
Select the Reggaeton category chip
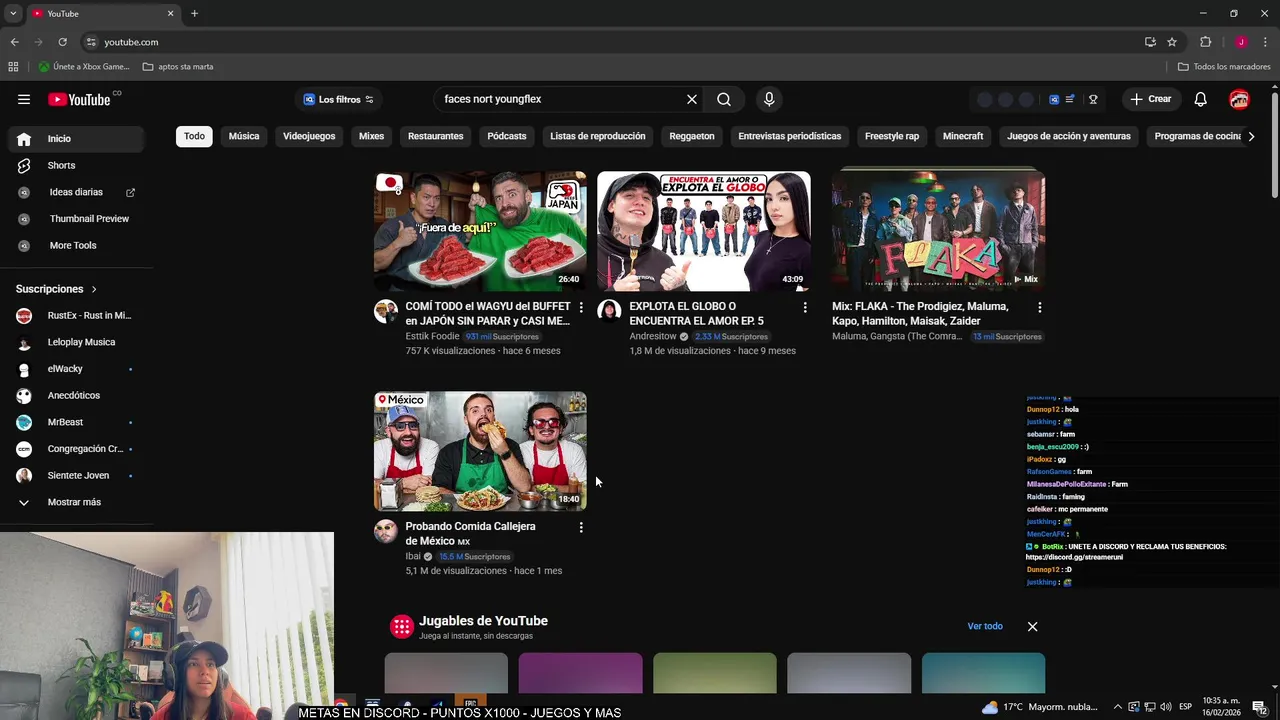point(692,136)
